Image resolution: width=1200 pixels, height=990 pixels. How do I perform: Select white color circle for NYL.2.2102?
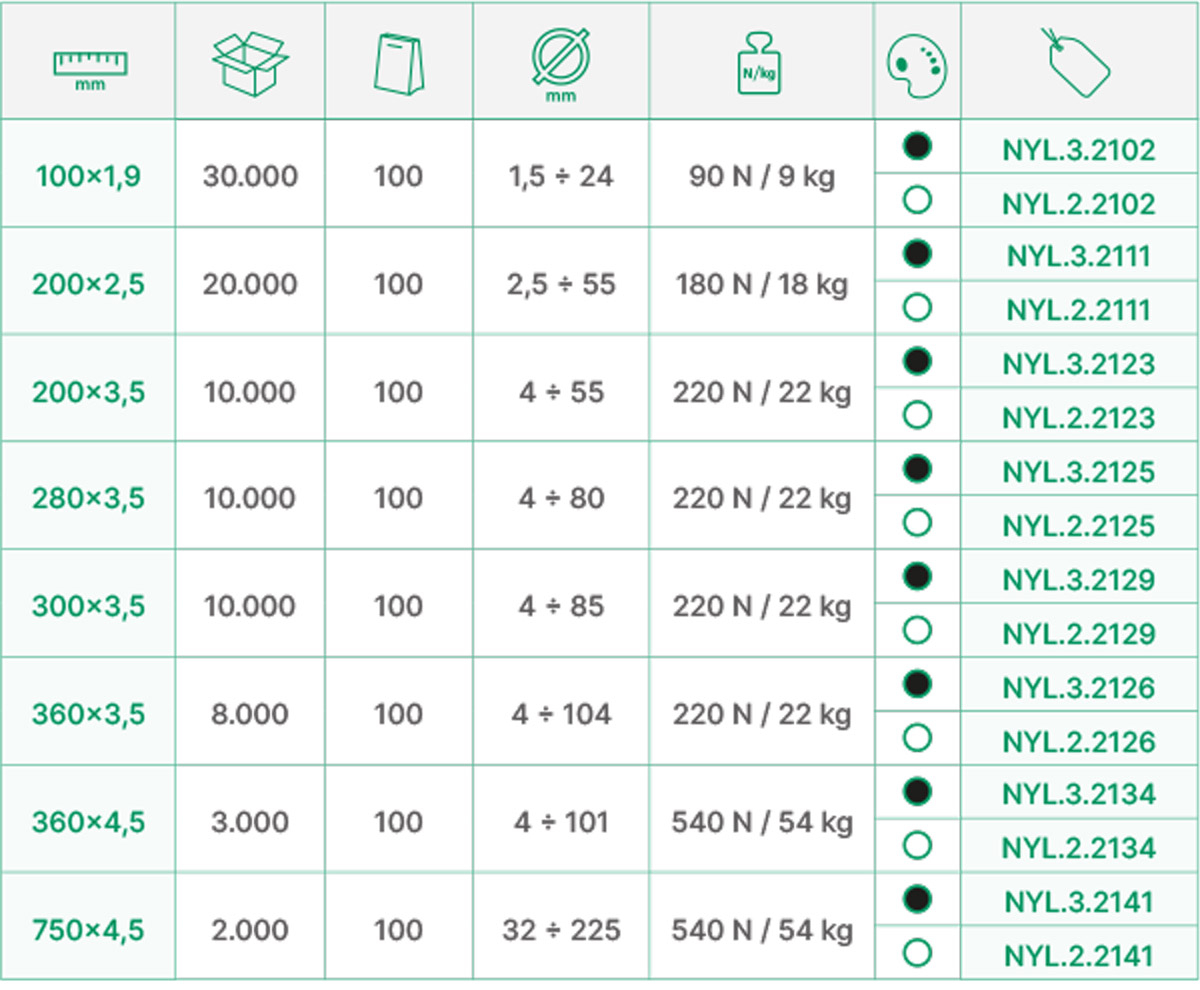[x=917, y=200]
